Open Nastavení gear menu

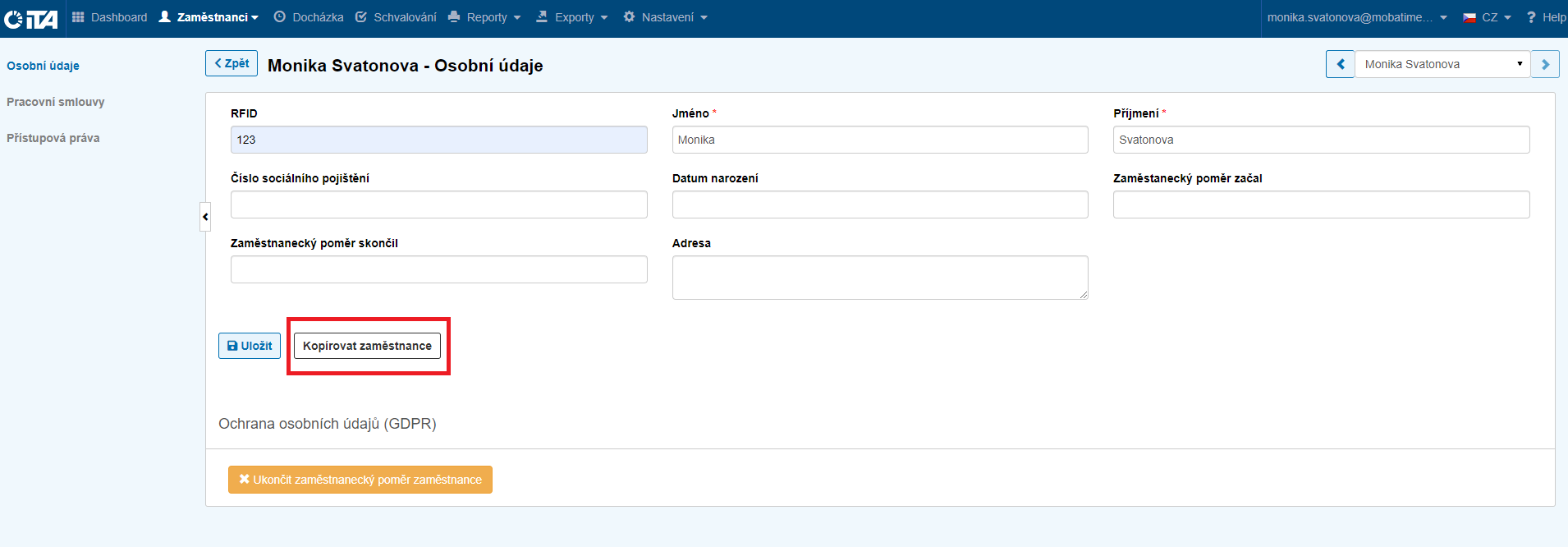pos(665,17)
